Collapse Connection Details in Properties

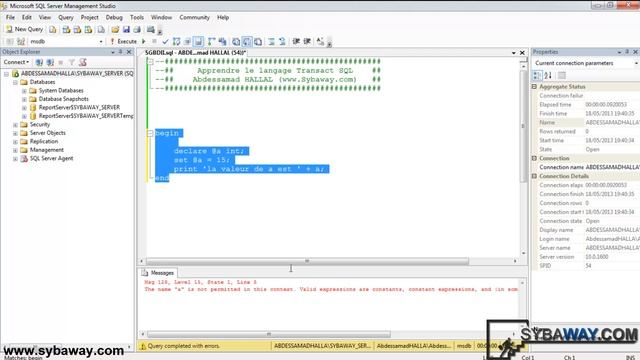tap(534, 176)
